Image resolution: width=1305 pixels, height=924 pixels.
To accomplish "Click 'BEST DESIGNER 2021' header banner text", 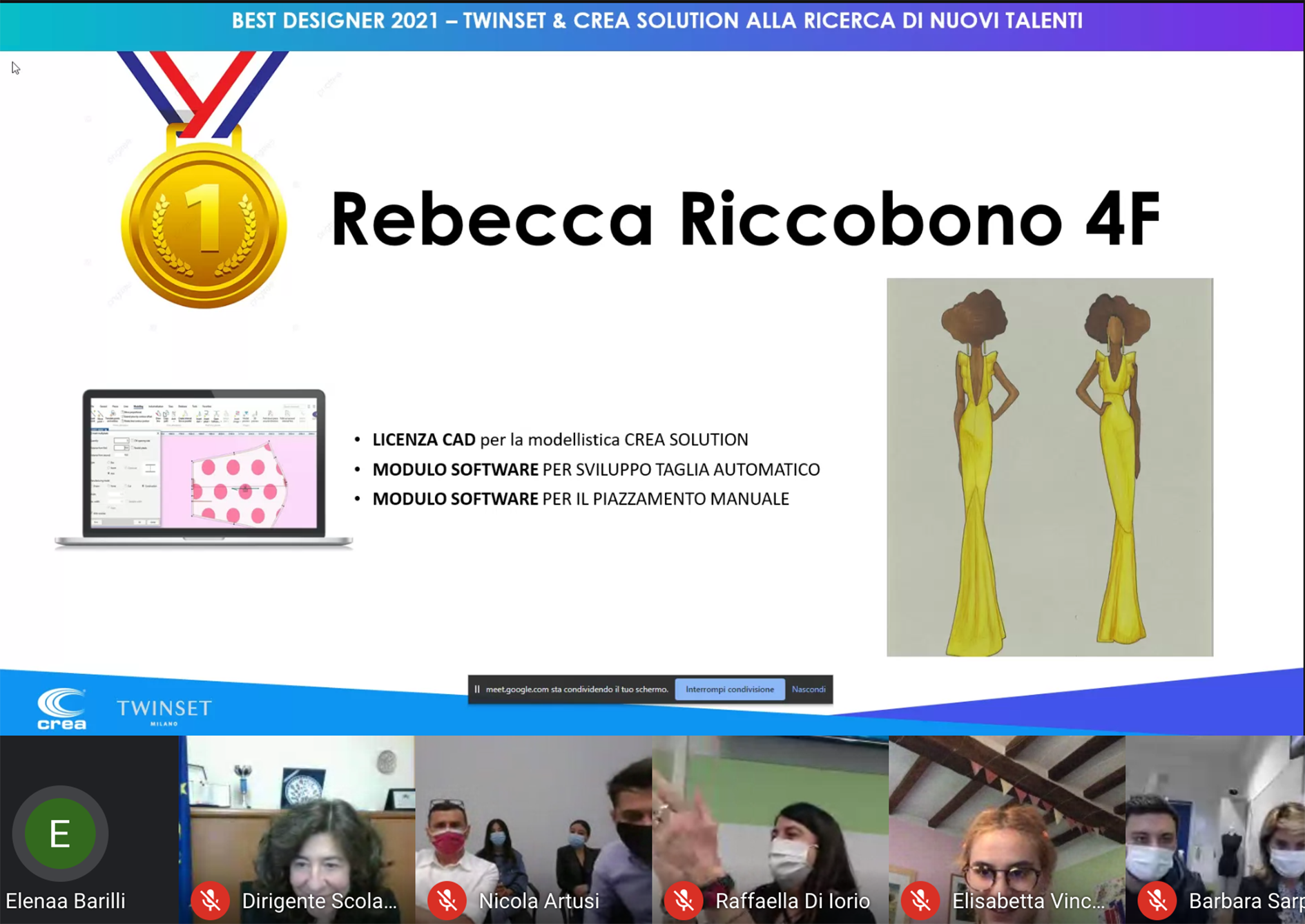I will coord(335,21).
